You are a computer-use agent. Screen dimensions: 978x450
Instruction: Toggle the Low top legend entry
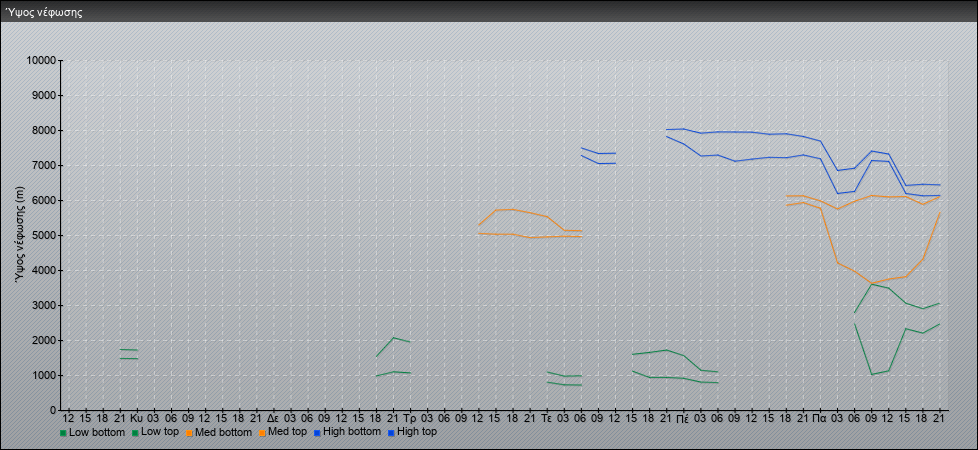(x=155, y=432)
